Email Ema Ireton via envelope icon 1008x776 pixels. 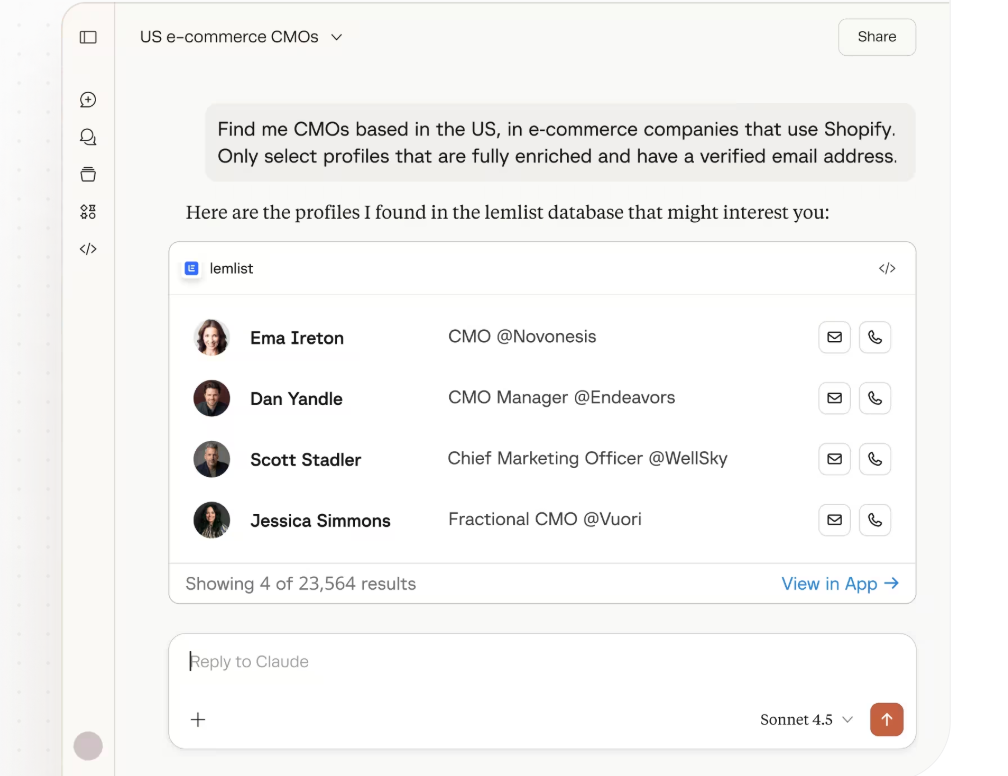pyautogui.click(x=834, y=337)
